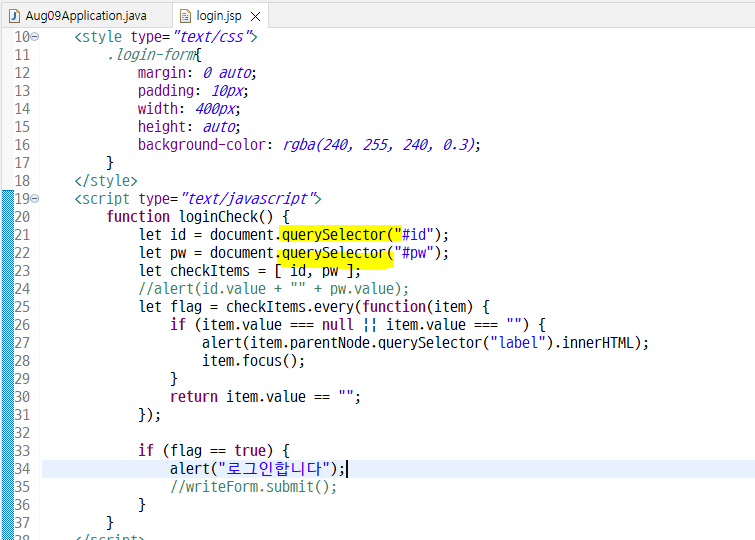Click 'margin' property on line 12
Image resolution: width=755 pixels, height=540 pixels.
(x=162, y=73)
